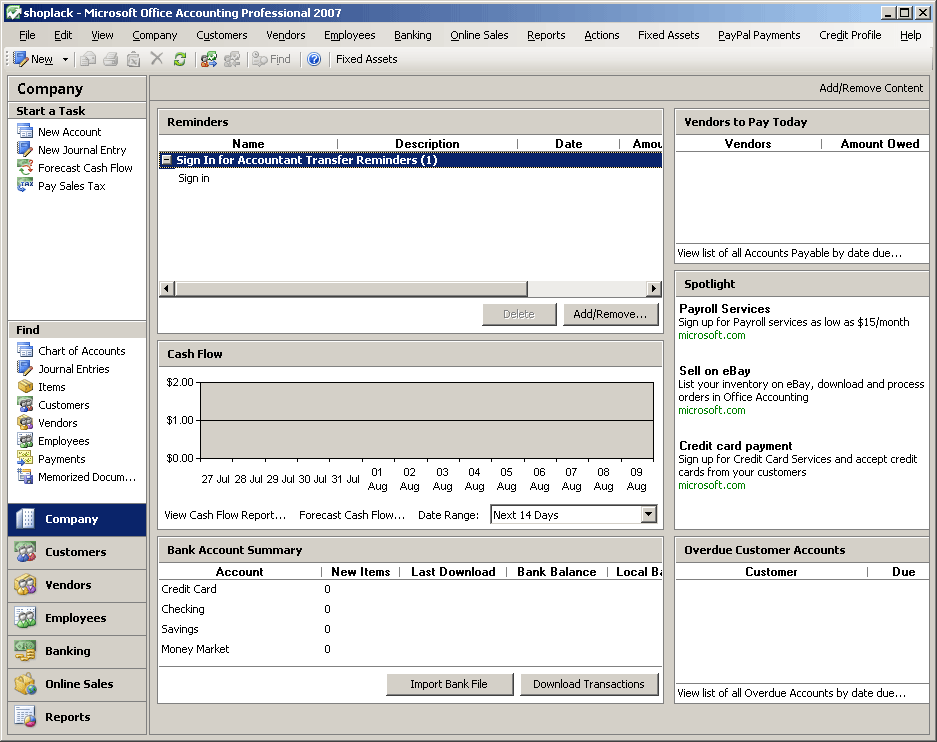Click the View Cash Flow Report link
The height and width of the screenshot is (742, 937).
pyautogui.click(x=225, y=515)
